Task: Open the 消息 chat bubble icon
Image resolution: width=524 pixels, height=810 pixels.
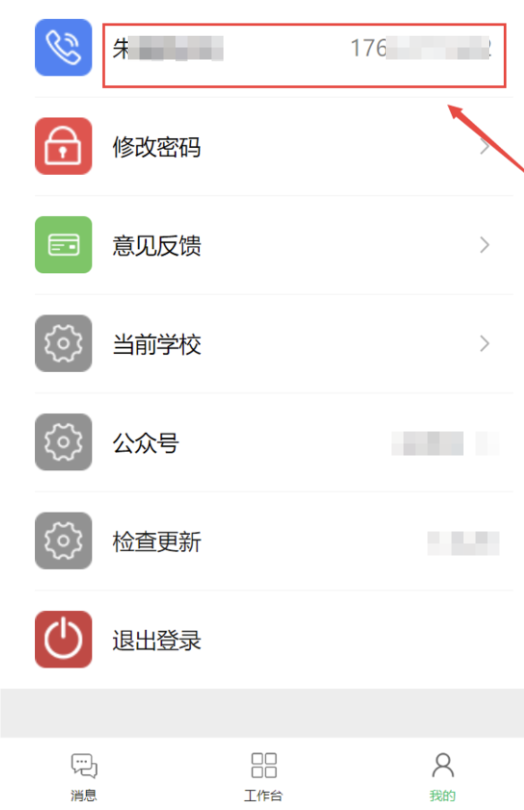Action: tap(84, 766)
